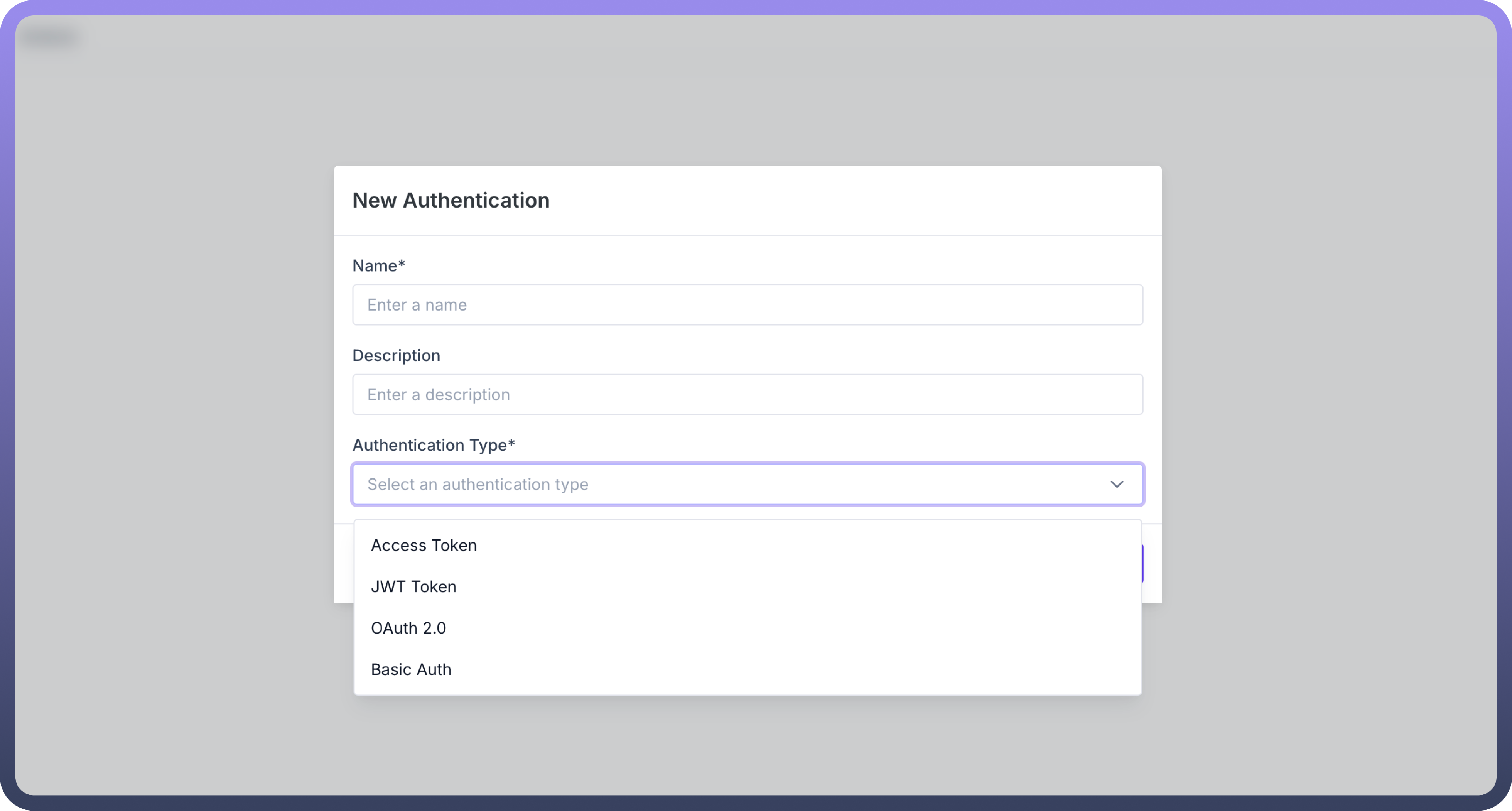The height and width of the screenshot is (811, 1512).
Task: Click the blurred item in the top-left corner
Action: [50, 37]
